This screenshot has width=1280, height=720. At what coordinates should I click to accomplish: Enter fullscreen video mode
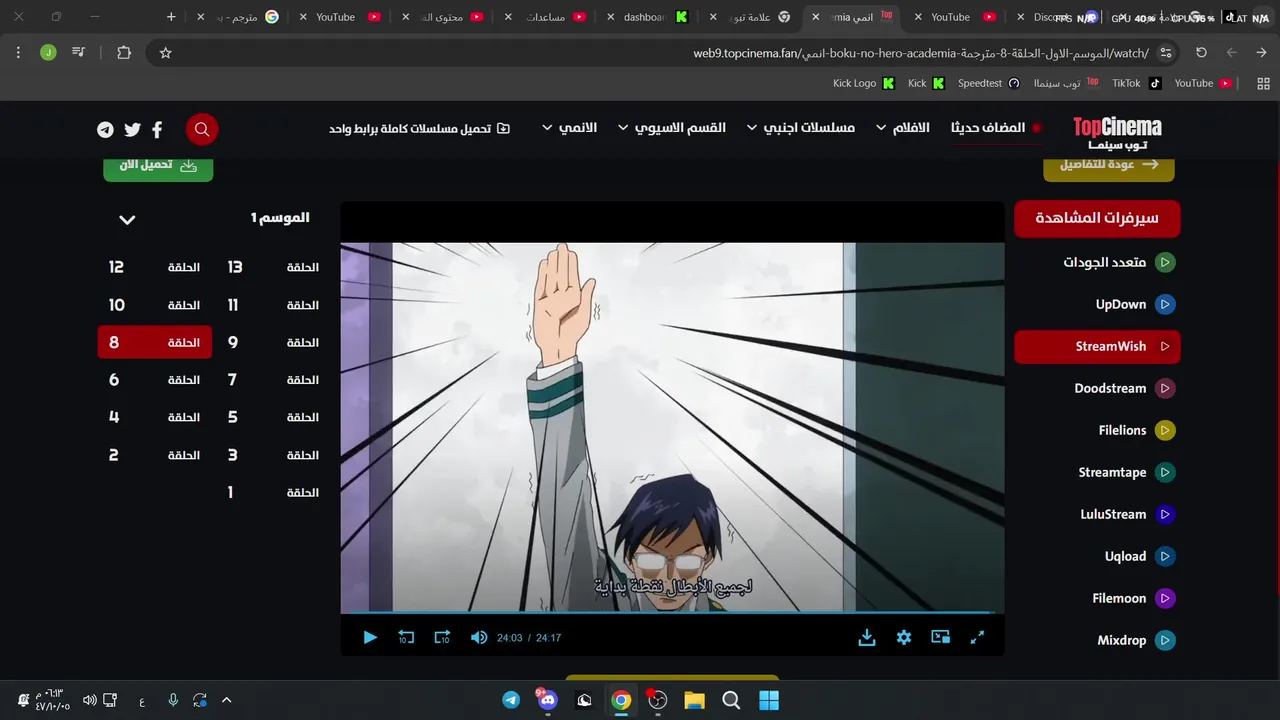(977, 637)
